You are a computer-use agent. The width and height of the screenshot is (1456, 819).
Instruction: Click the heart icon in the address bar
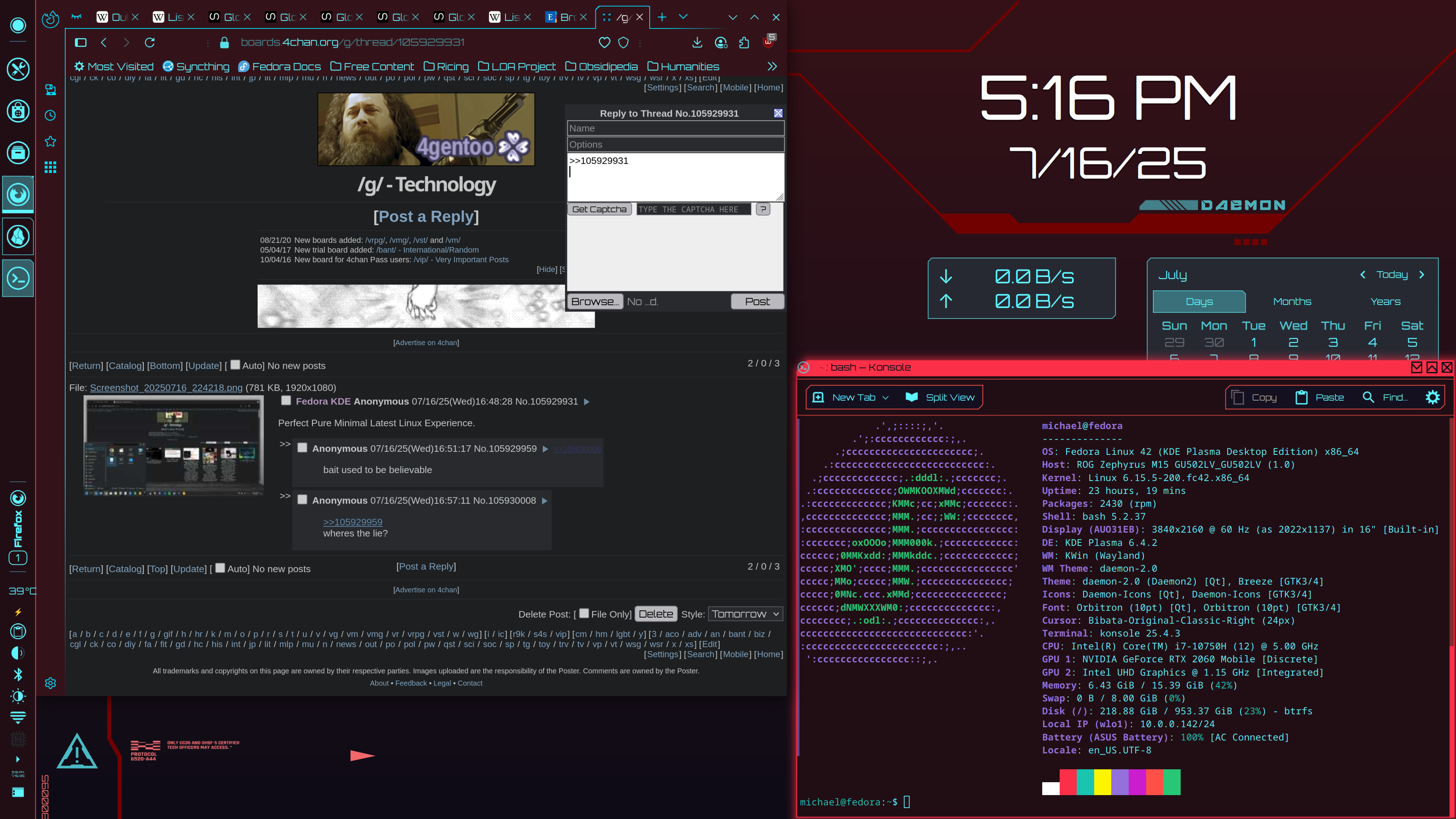pos(604,42)
